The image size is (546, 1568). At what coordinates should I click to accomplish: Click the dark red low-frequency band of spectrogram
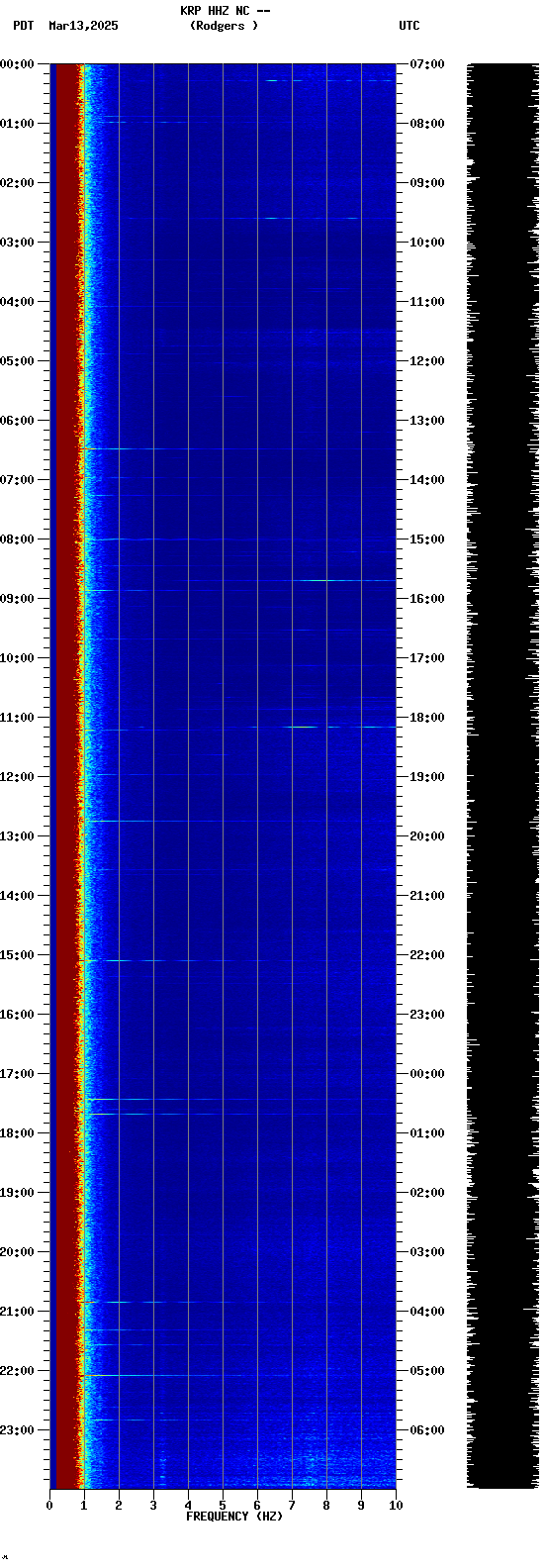(x=66, y=775)
